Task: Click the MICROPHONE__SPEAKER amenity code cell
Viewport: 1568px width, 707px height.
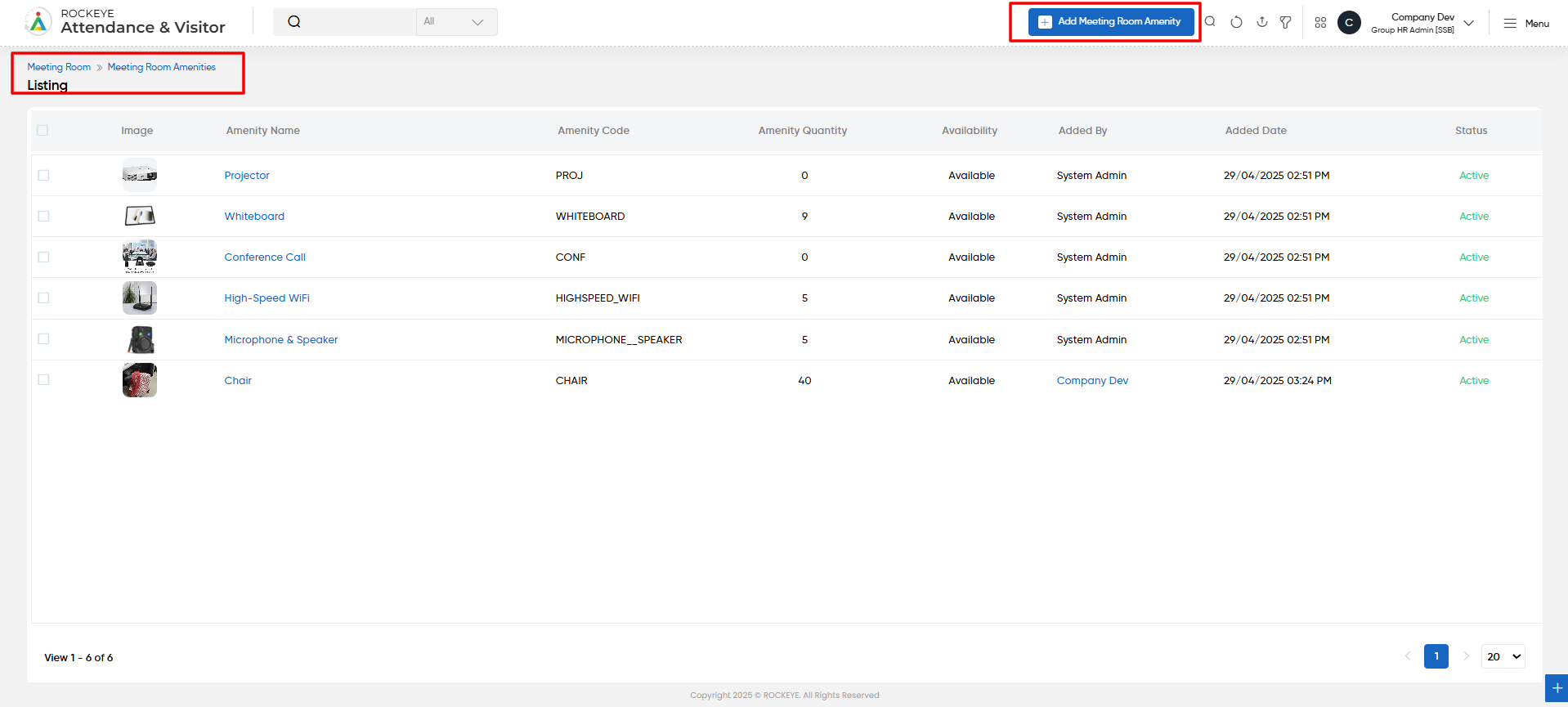Action: (619, 339)
